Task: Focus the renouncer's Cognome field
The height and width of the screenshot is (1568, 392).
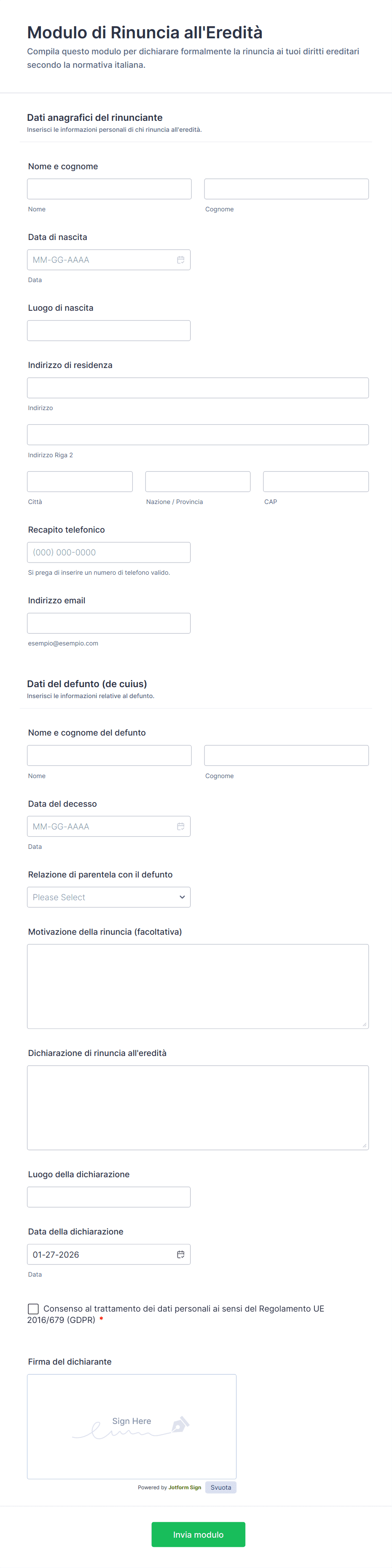Action: 286,189
